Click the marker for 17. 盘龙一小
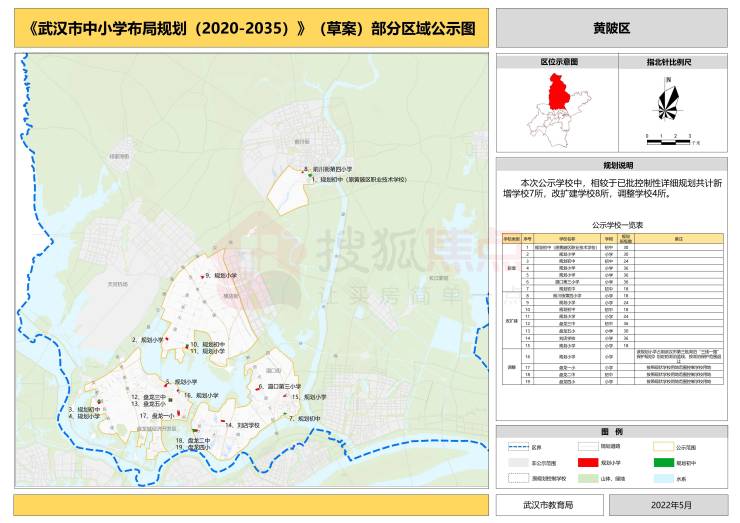This screenshot has width=740, height=523. point(180,415)
